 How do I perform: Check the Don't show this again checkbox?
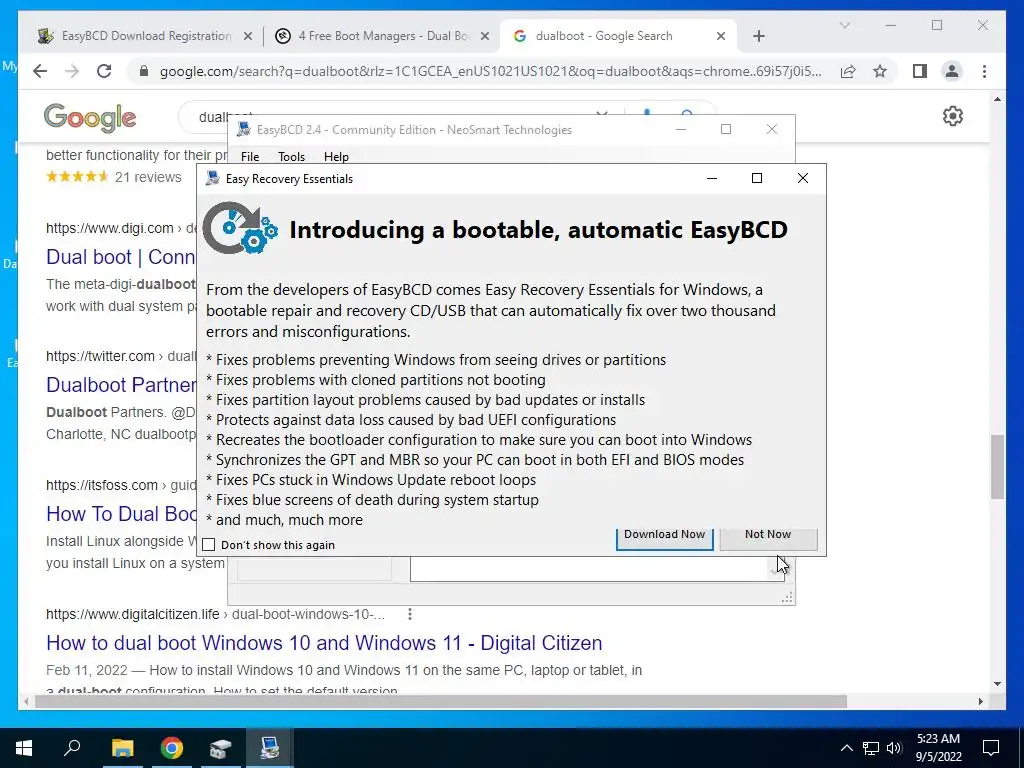(x=209, y=545)
